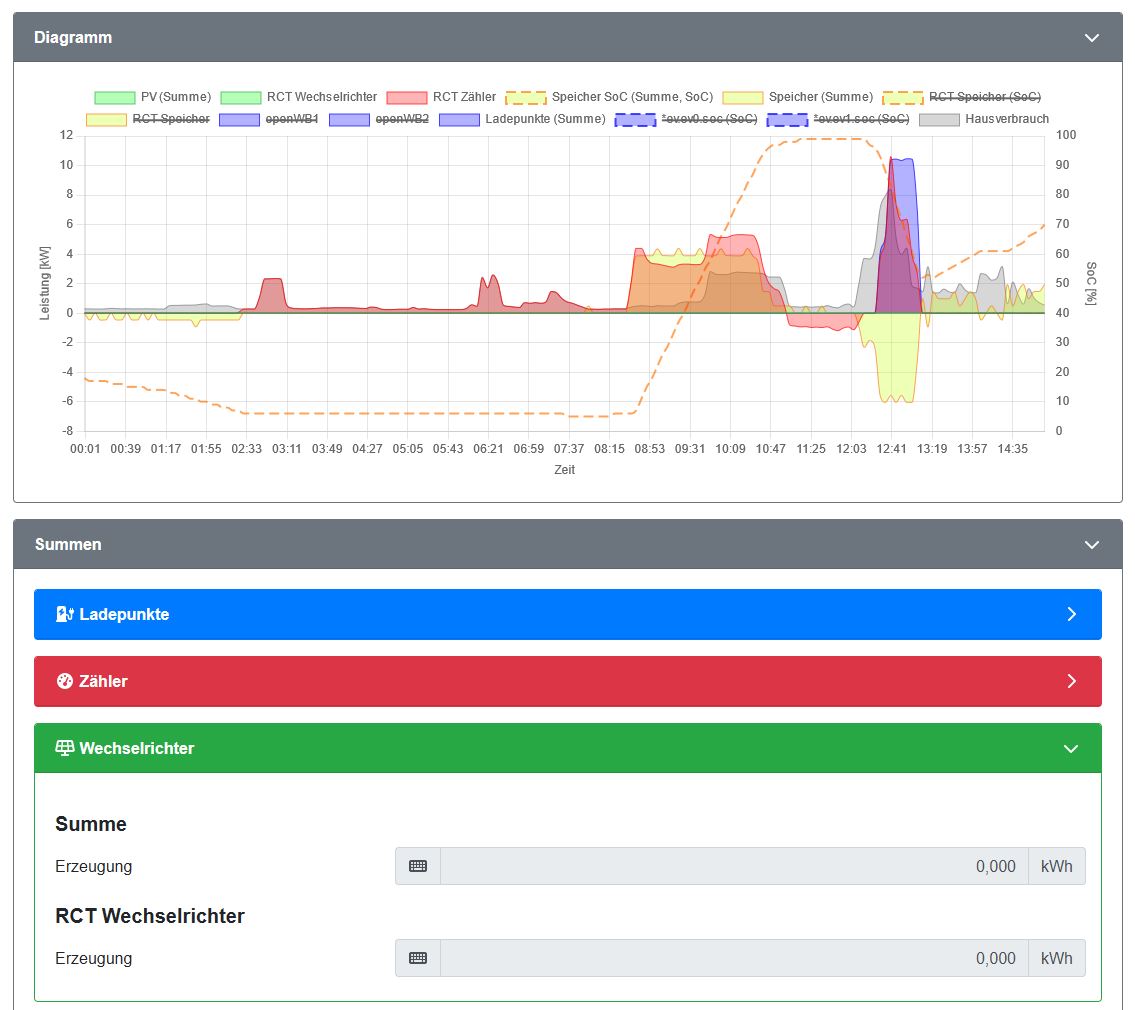Click keyboard icon beside RCT Wechselrichter Erzeugung

click(418, 958)
